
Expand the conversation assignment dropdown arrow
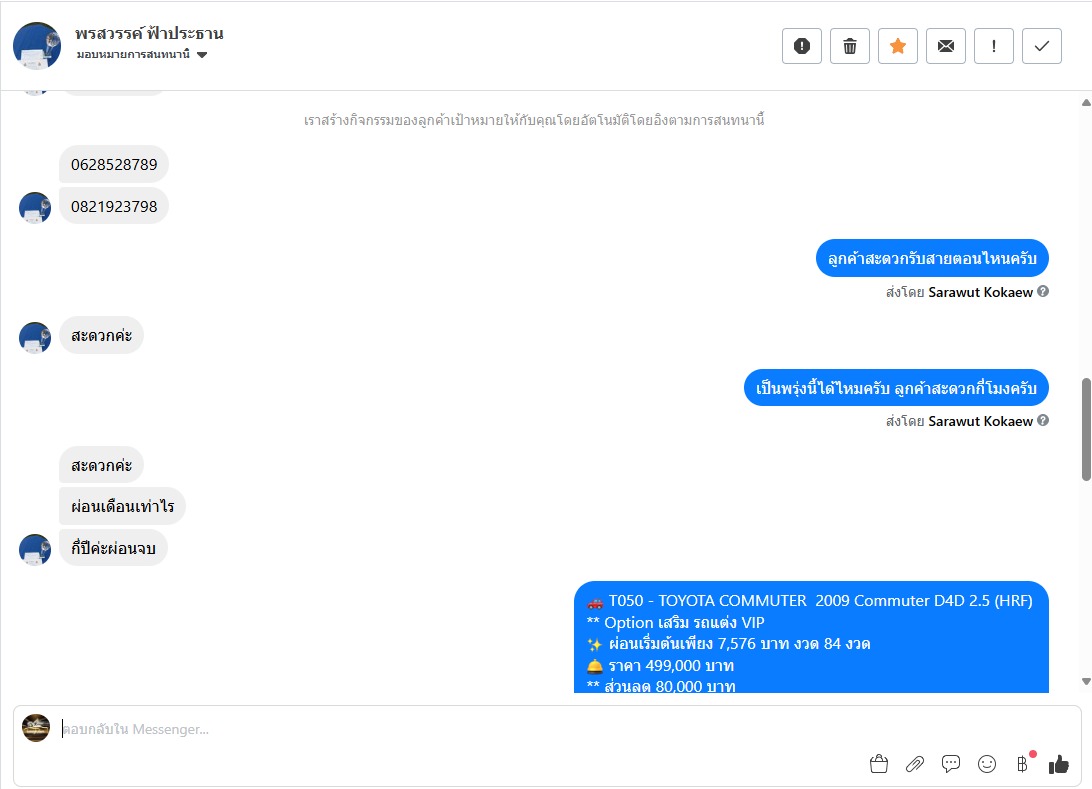click(202, 55)
